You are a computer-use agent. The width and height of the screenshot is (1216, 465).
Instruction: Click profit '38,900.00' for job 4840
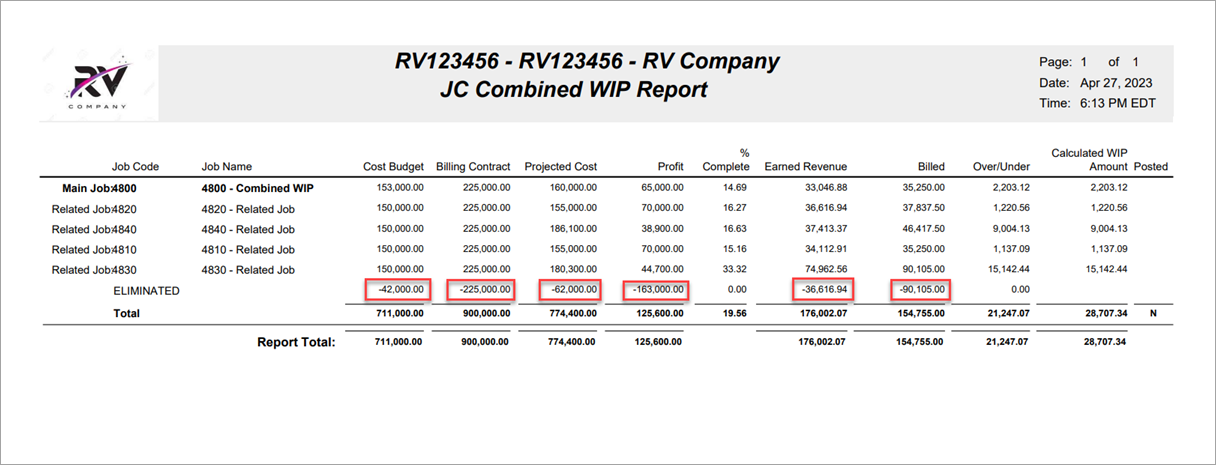point(663,229)
